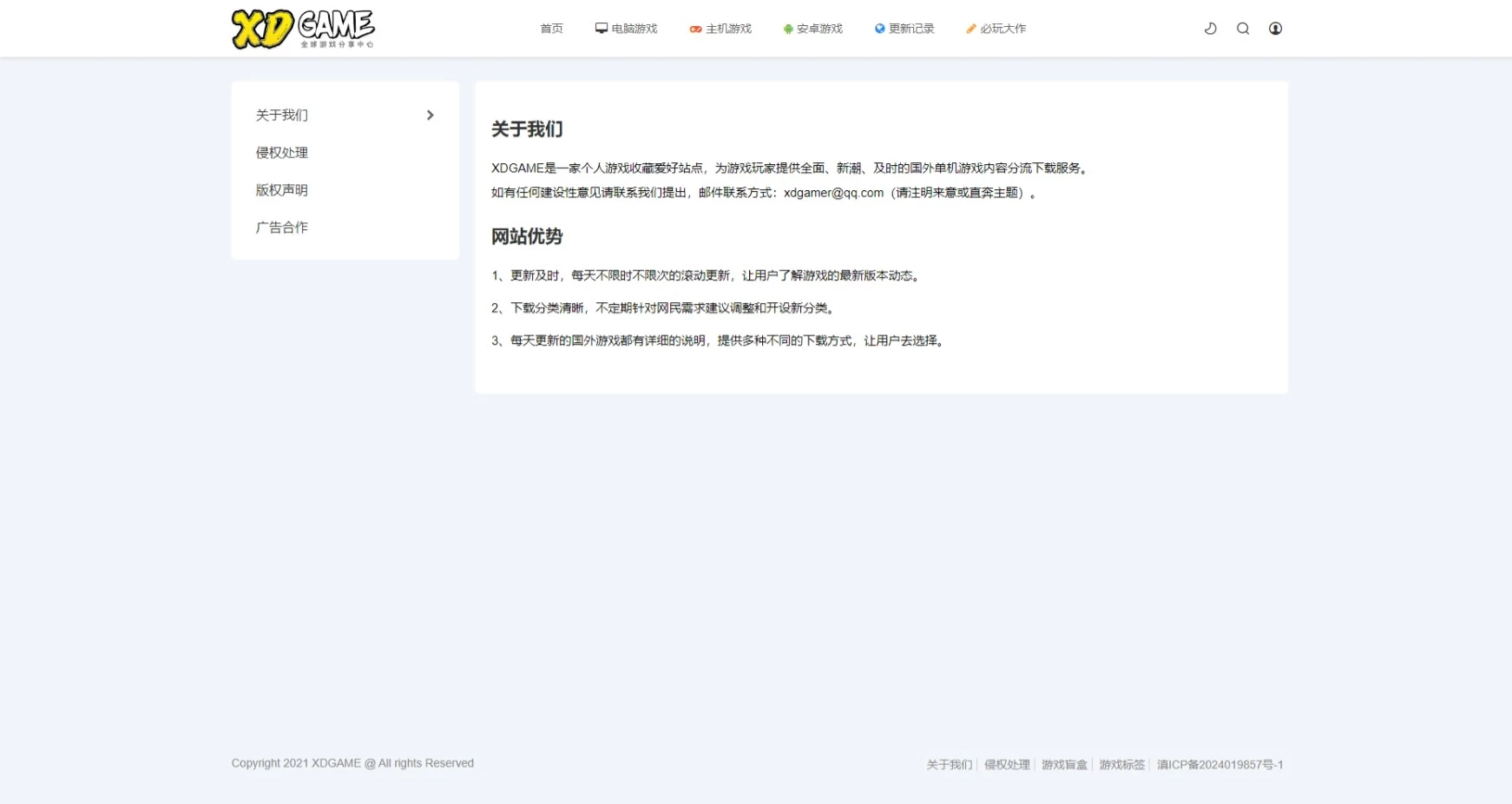Open the user account icon
Screen dimensions: 1512x804
[x=1275, y=29]
